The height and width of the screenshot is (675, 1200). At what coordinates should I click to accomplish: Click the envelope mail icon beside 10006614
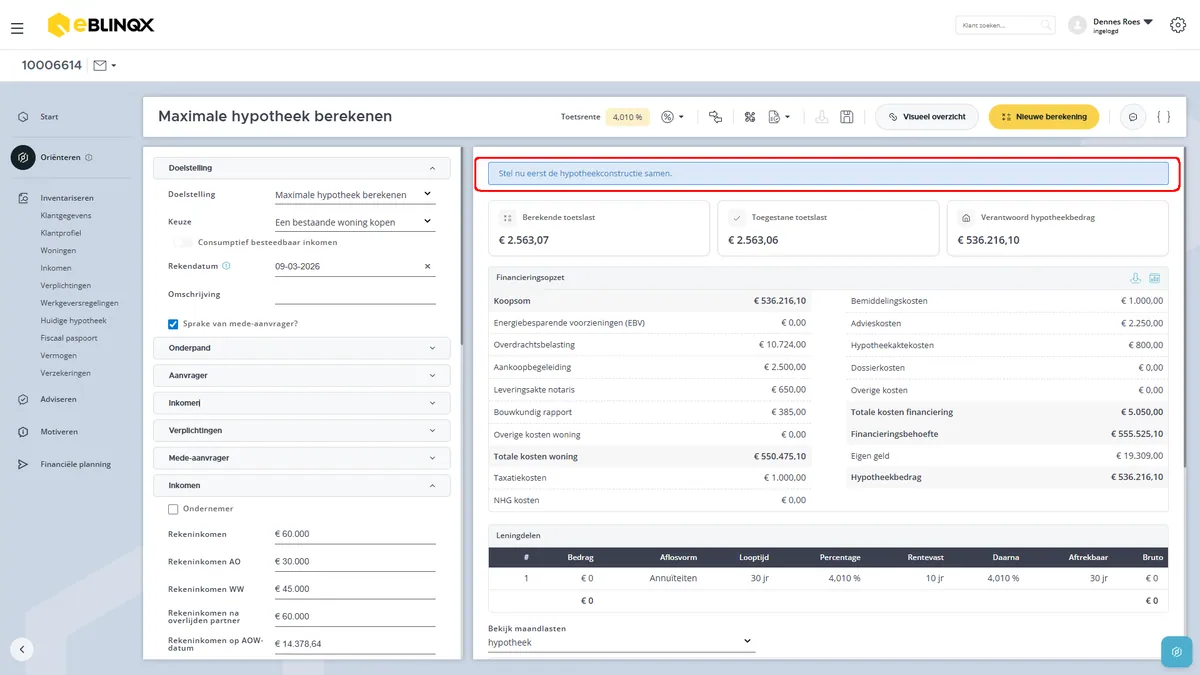[x=104, y=66]
